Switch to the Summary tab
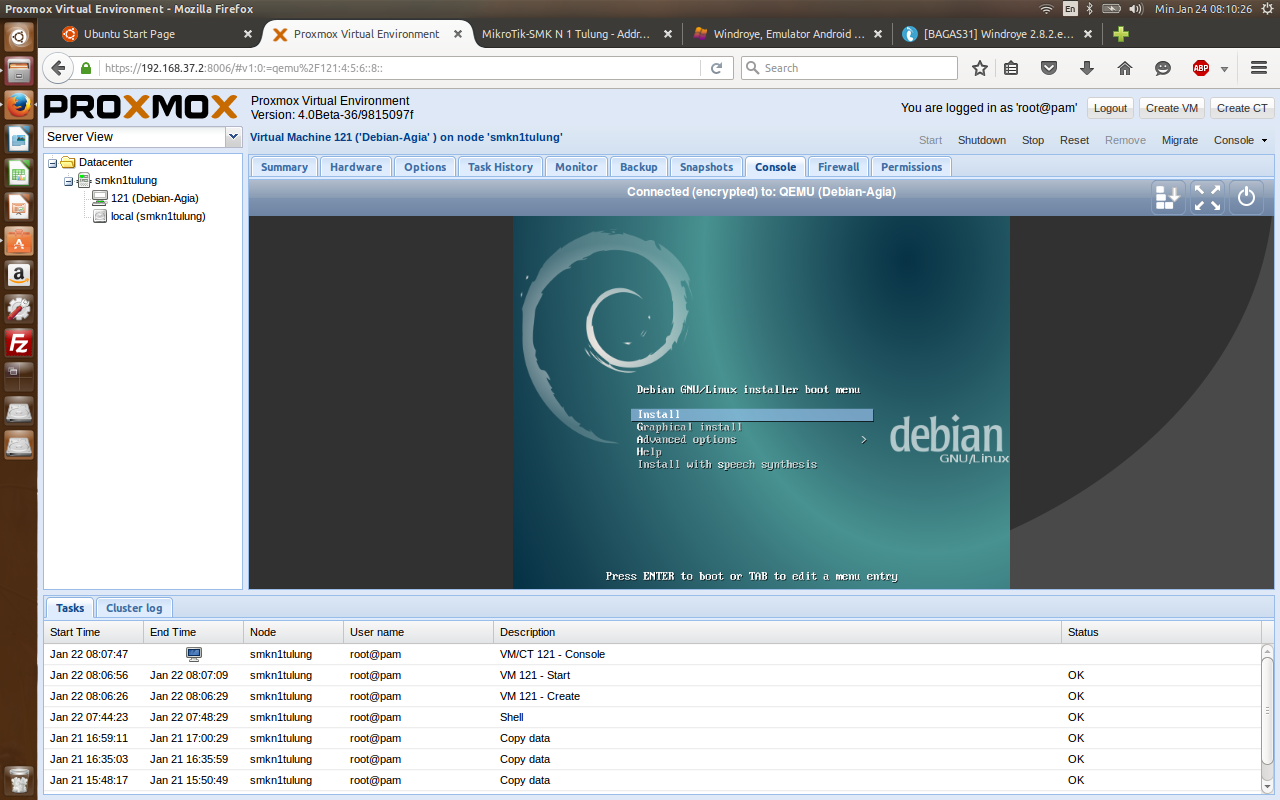 (284, 167)
